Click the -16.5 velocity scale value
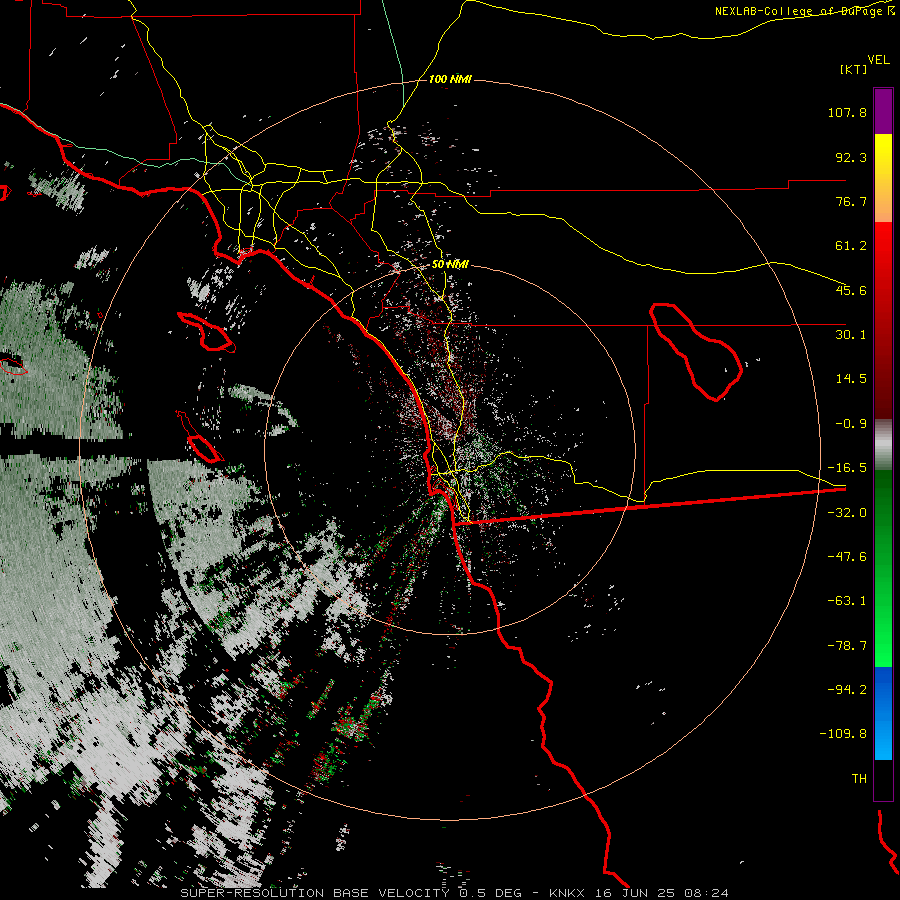Image resolution: width=900 pixels, height=900 pixels. (847, 468)
